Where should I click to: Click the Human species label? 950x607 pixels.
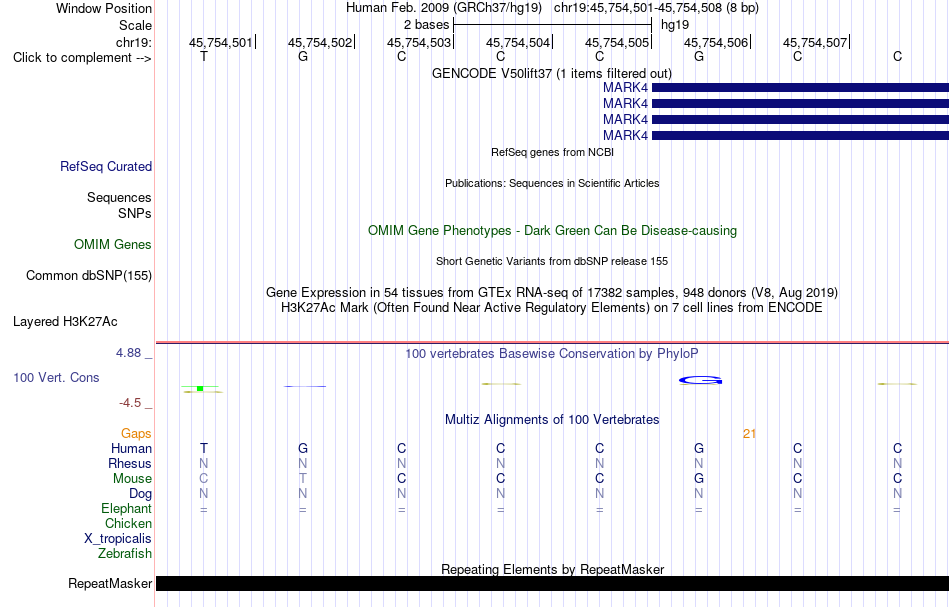tap(131, 449)
